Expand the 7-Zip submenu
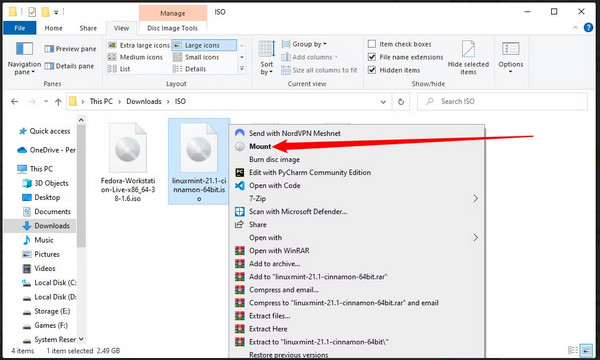The width and height of the screenshot is (600, 360). click(358, 199)
